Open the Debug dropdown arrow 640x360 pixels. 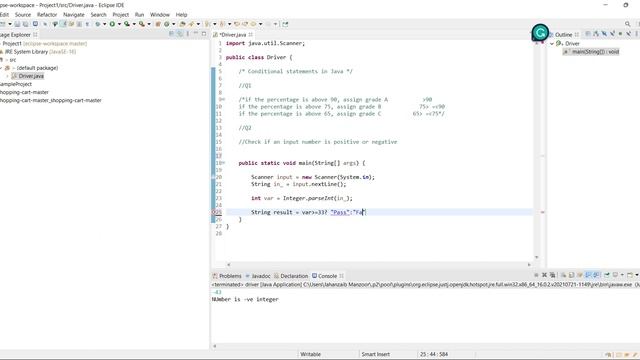click(104, 24)
